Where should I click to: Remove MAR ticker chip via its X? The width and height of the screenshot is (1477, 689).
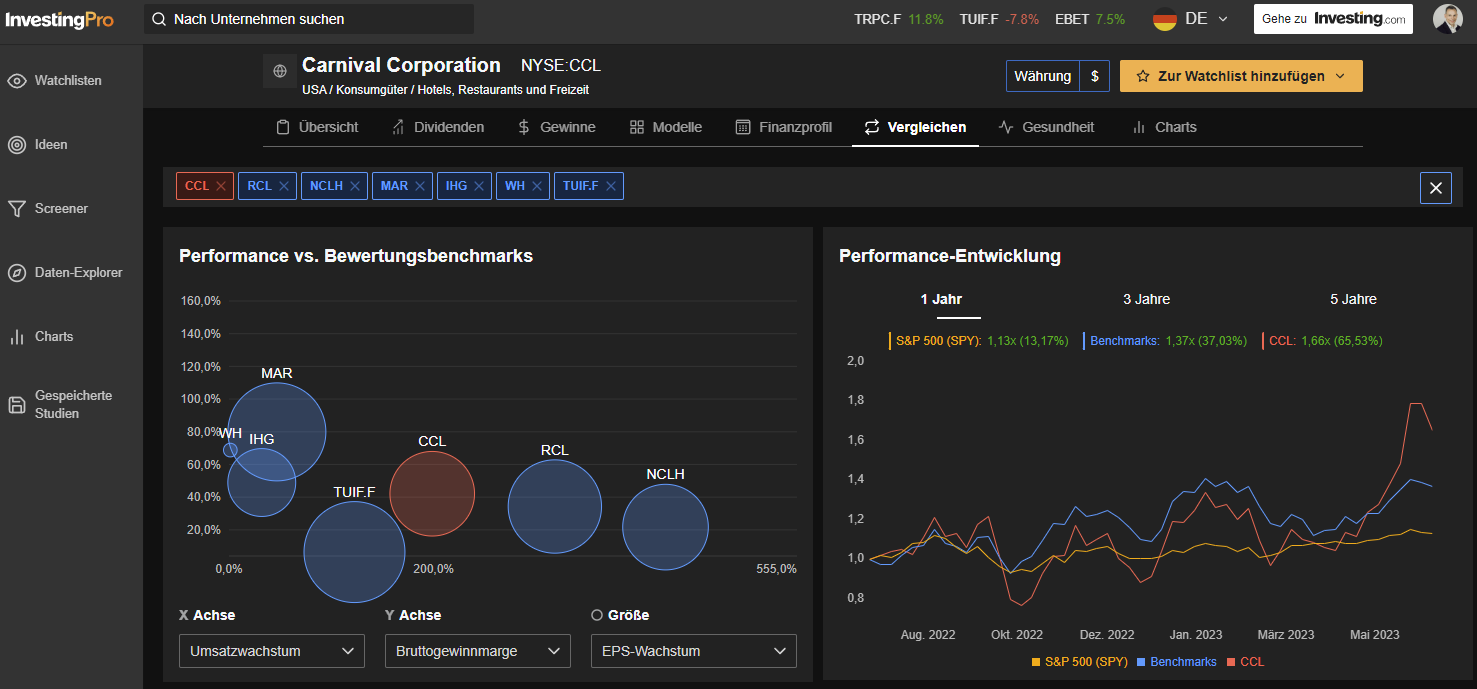point(420,186)
